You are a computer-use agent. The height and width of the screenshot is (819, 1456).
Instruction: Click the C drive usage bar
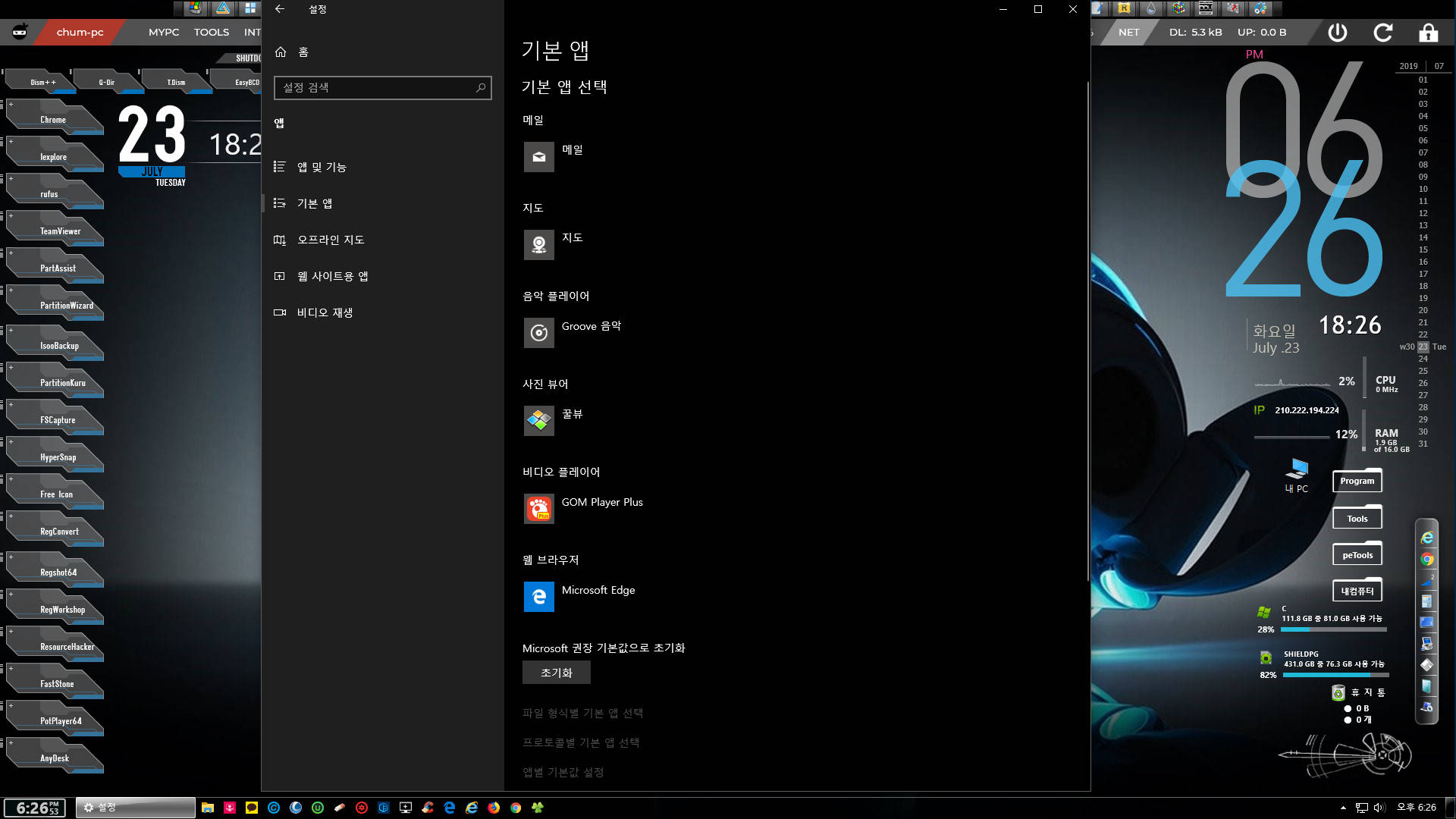[1335, 629]
